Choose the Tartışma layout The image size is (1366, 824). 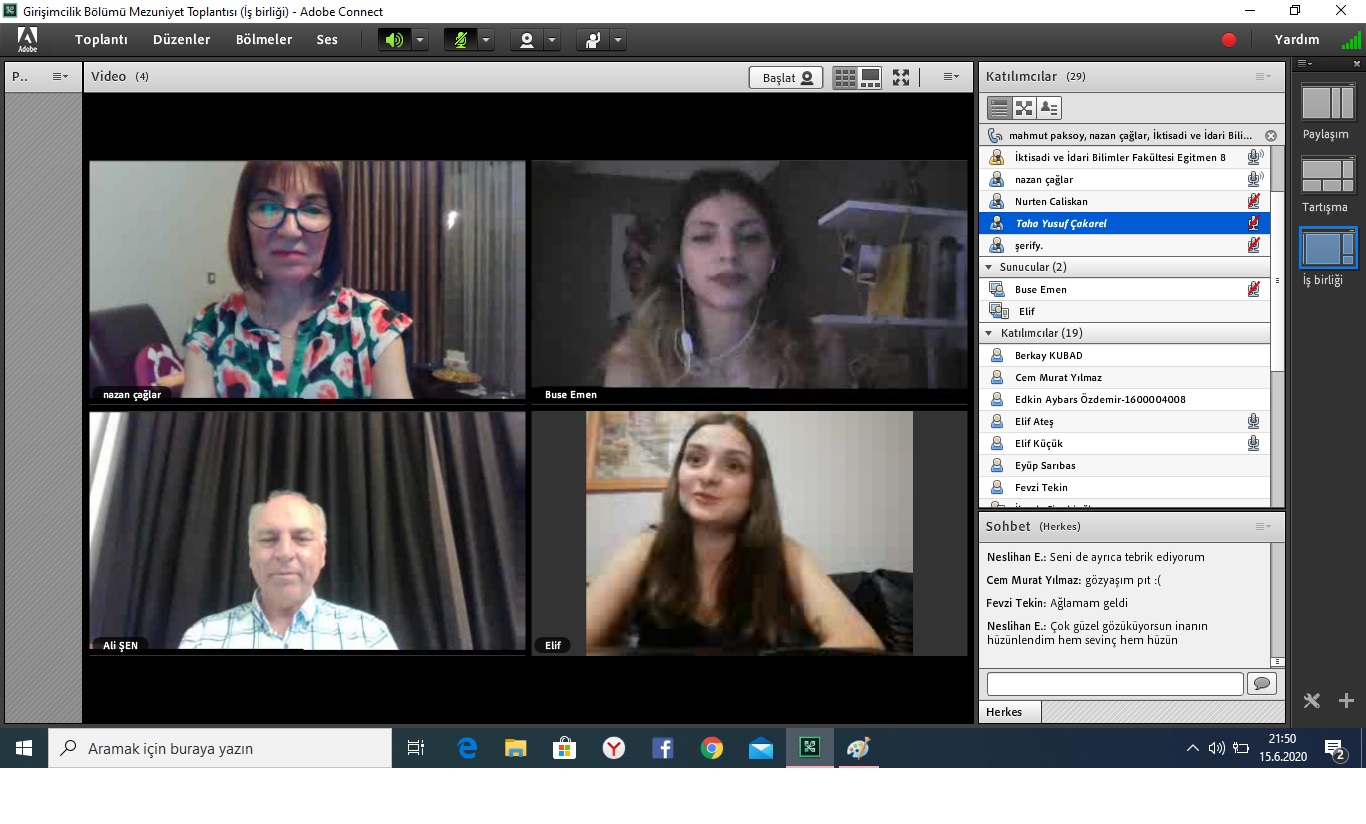(x=1327, y=175)
